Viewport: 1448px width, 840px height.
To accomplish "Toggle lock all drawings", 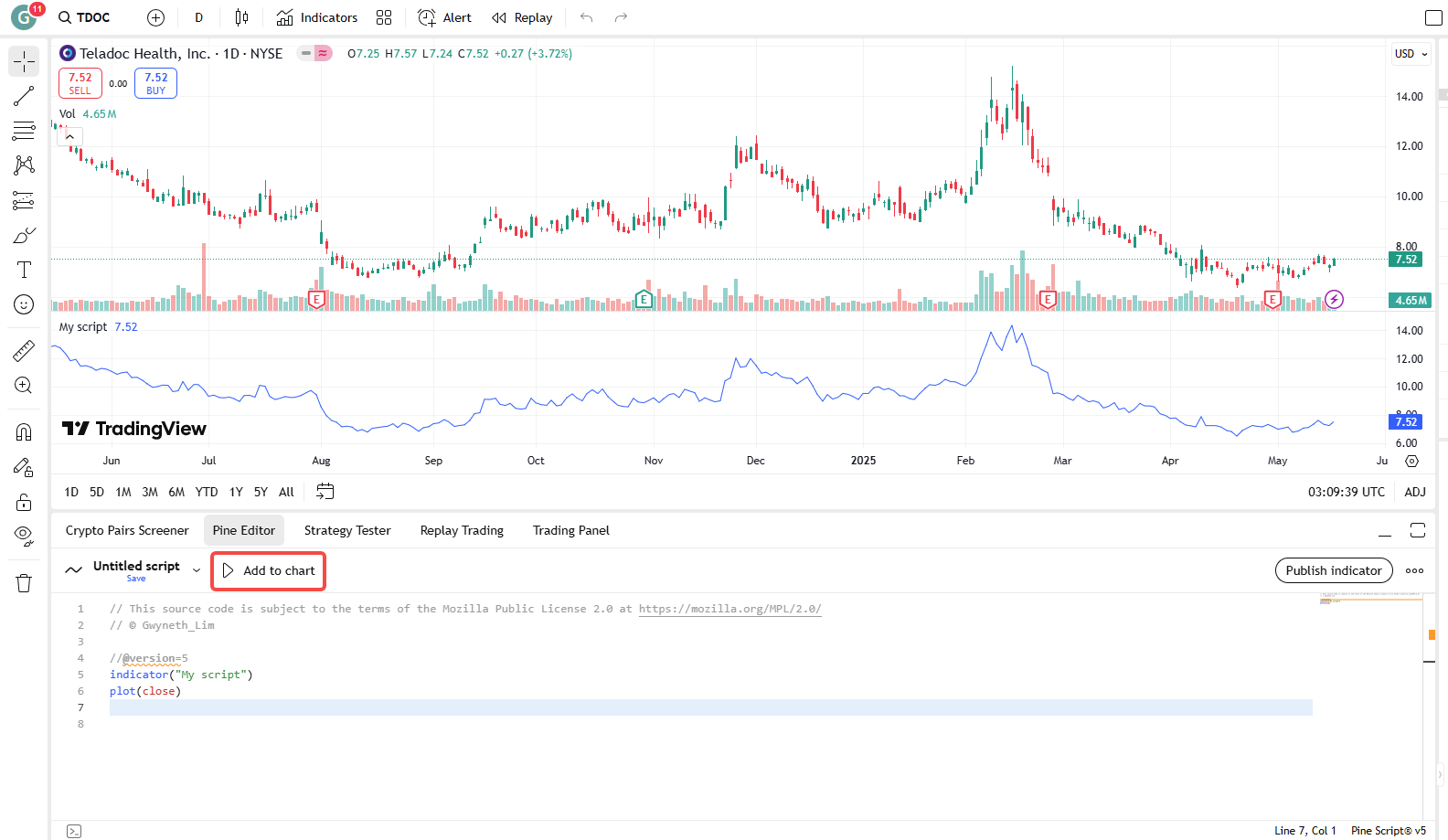I will pos(24,502).
